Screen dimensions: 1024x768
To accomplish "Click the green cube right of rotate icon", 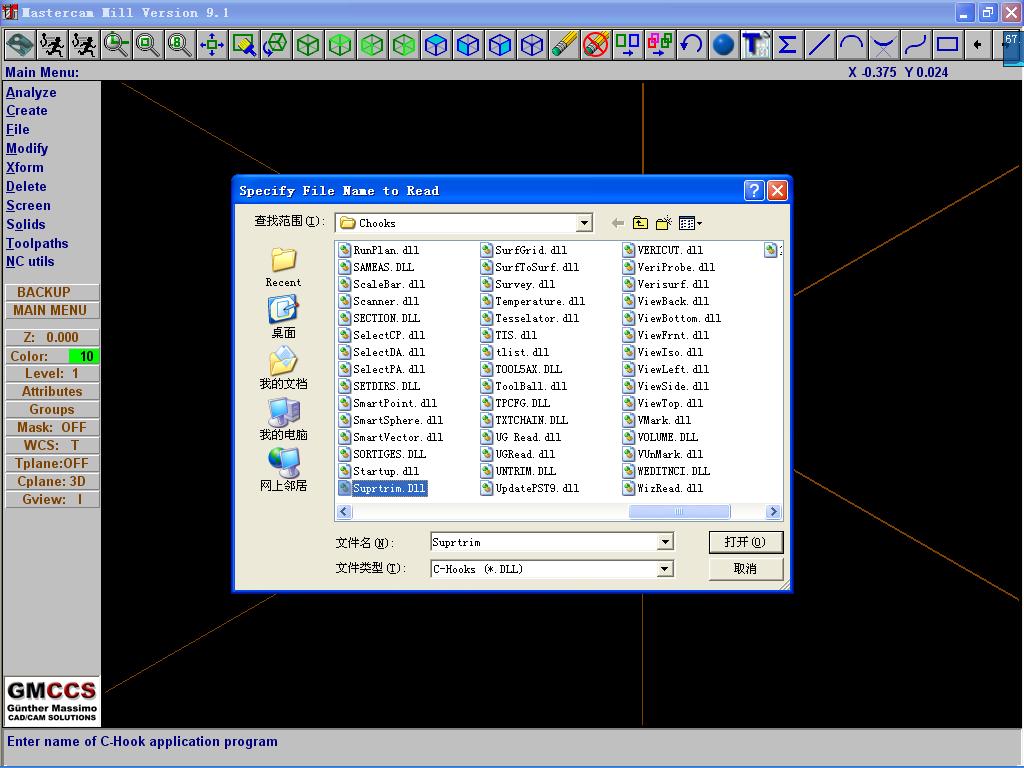I will 308,44.
